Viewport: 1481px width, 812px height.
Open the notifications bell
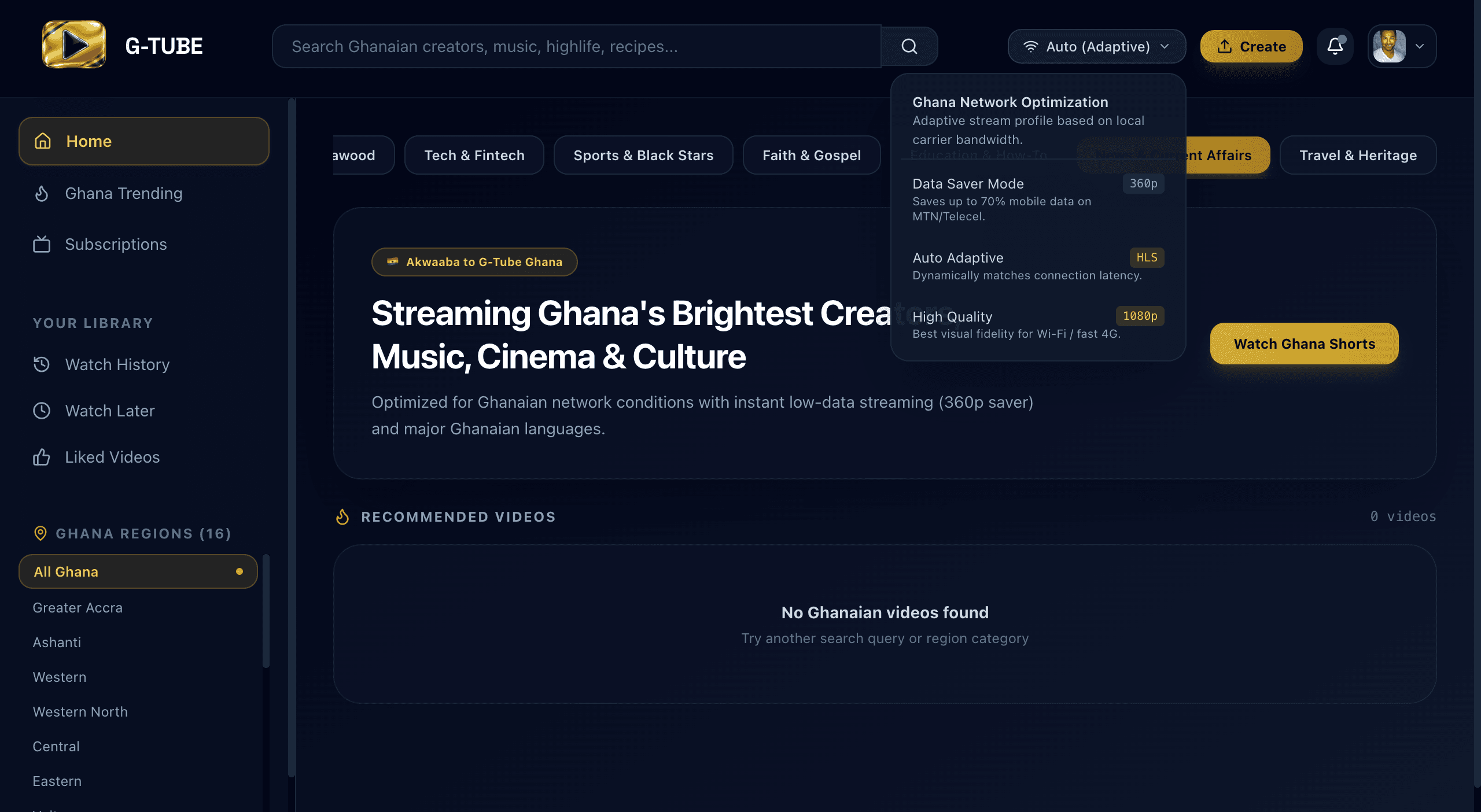click(x=1335, y=46)
